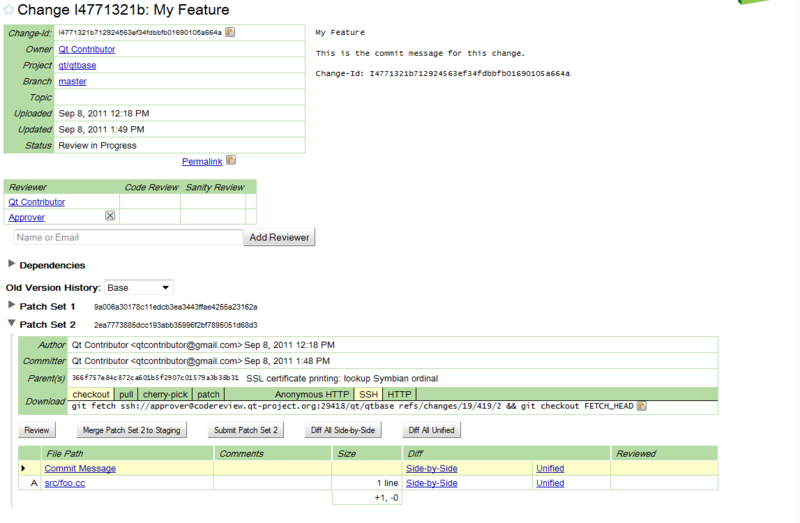Copy the Change-Id using the clipboard icon
800x523 pixels.
click(x=230, y=32)
